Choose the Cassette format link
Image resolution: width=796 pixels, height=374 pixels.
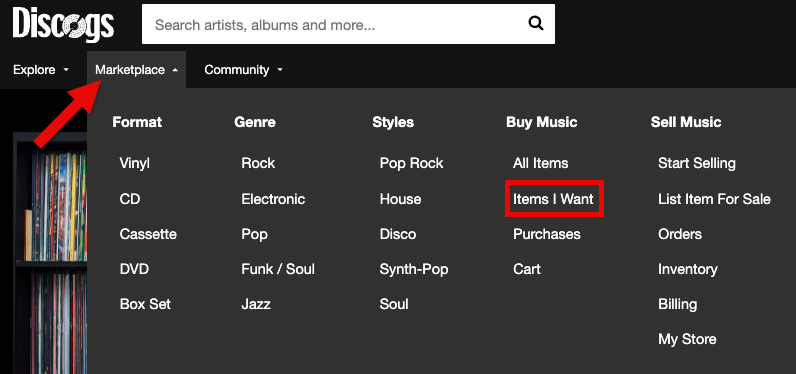click(x=148, y=234)
